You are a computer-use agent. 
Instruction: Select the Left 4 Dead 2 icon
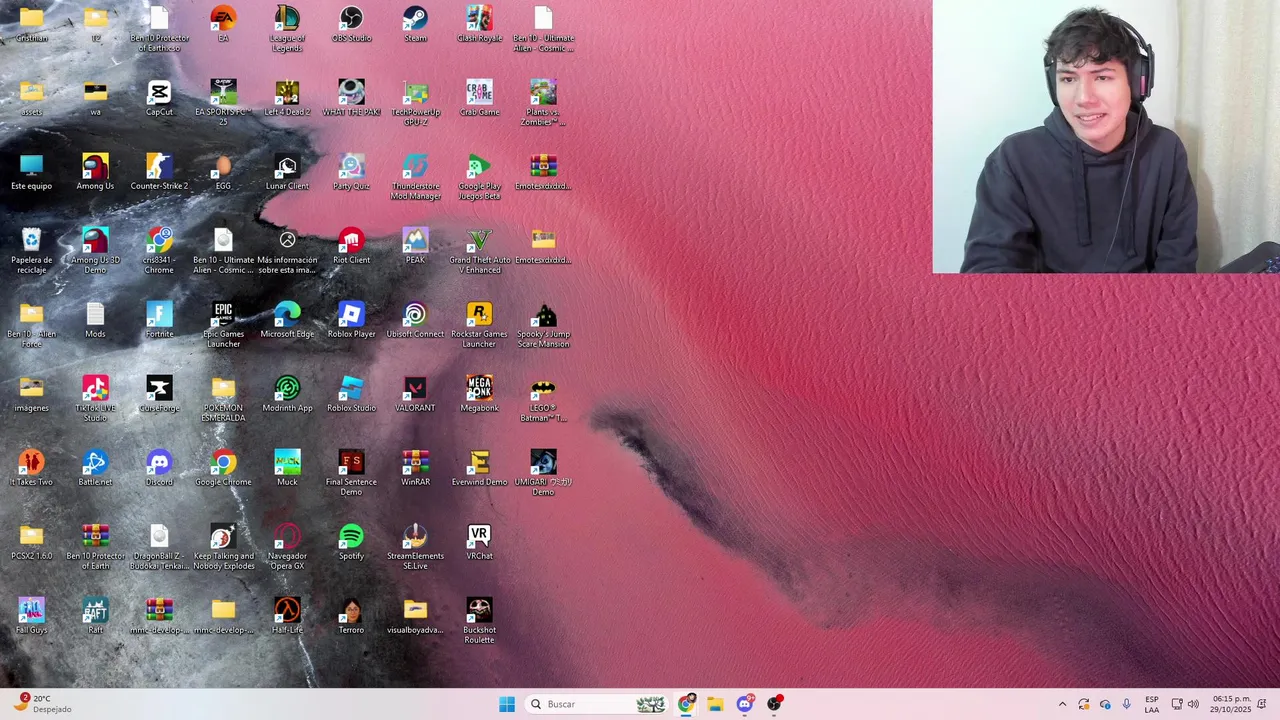tap(287, 98)
